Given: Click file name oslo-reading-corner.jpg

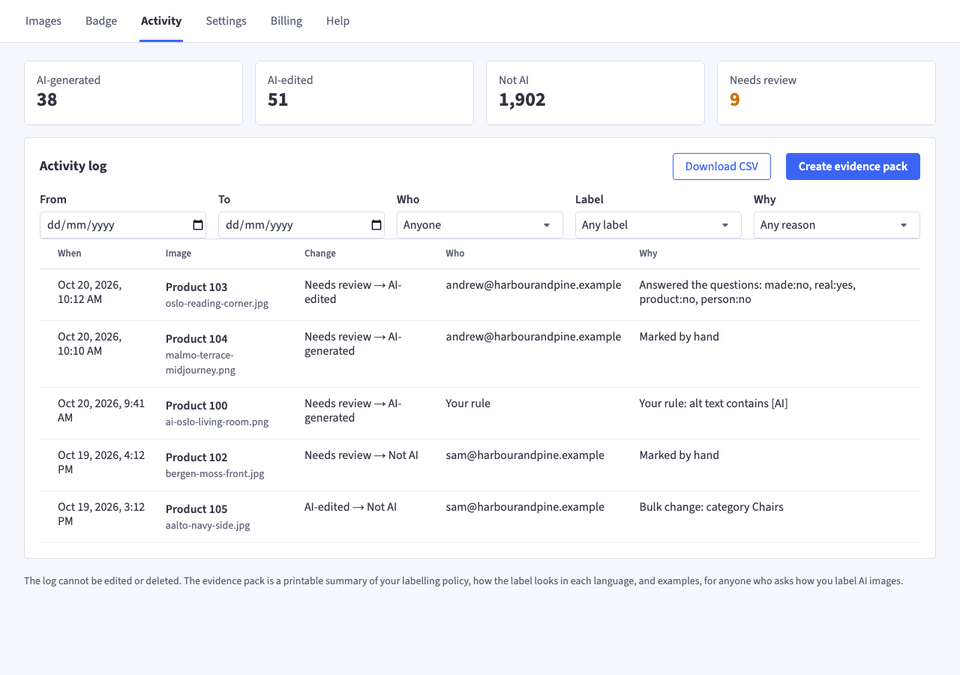Looking at the screenshot, I should point(217,303).
